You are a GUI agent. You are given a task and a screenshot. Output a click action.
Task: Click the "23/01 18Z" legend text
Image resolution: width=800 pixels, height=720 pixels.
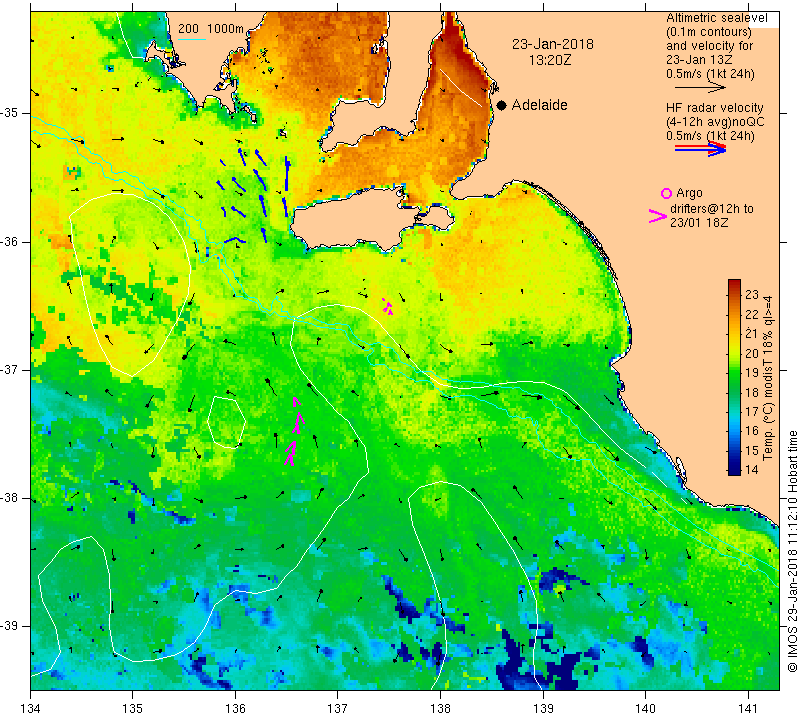(699, 222)
